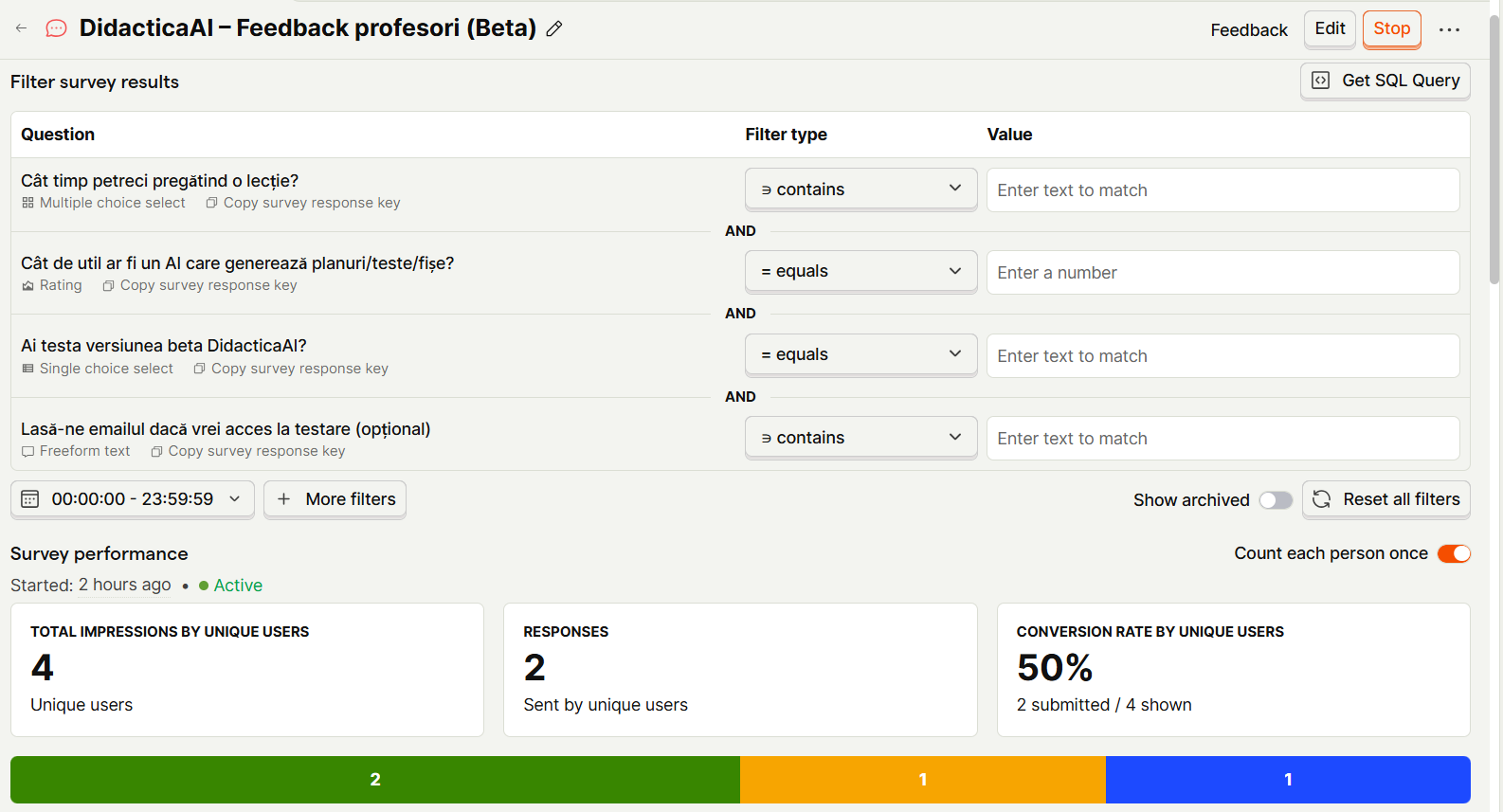Click the Total Impressions by Unique Users card
Screen dimensions: 1503x812
pos(247,670)
